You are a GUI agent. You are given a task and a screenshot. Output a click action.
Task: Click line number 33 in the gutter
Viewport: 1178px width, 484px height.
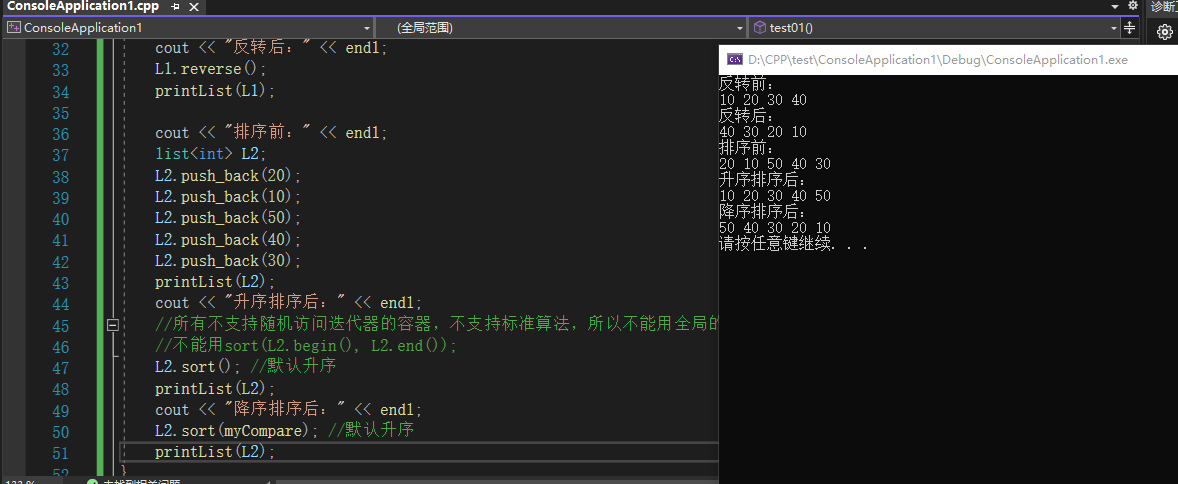[60, 70]
